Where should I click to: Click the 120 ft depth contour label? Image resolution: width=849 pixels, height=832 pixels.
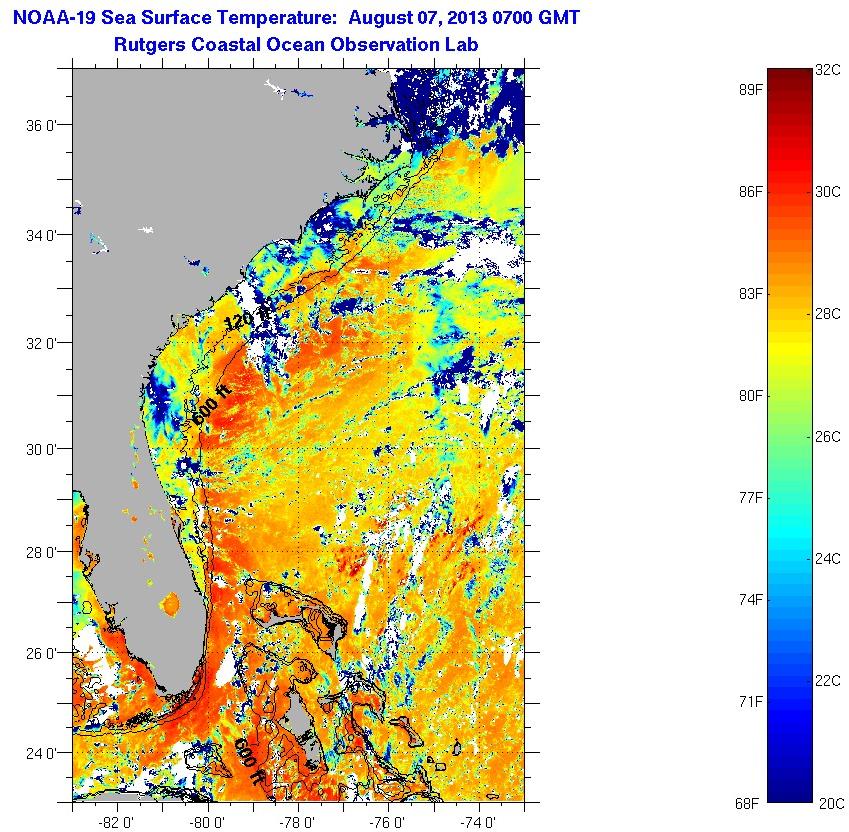(247, 318)
